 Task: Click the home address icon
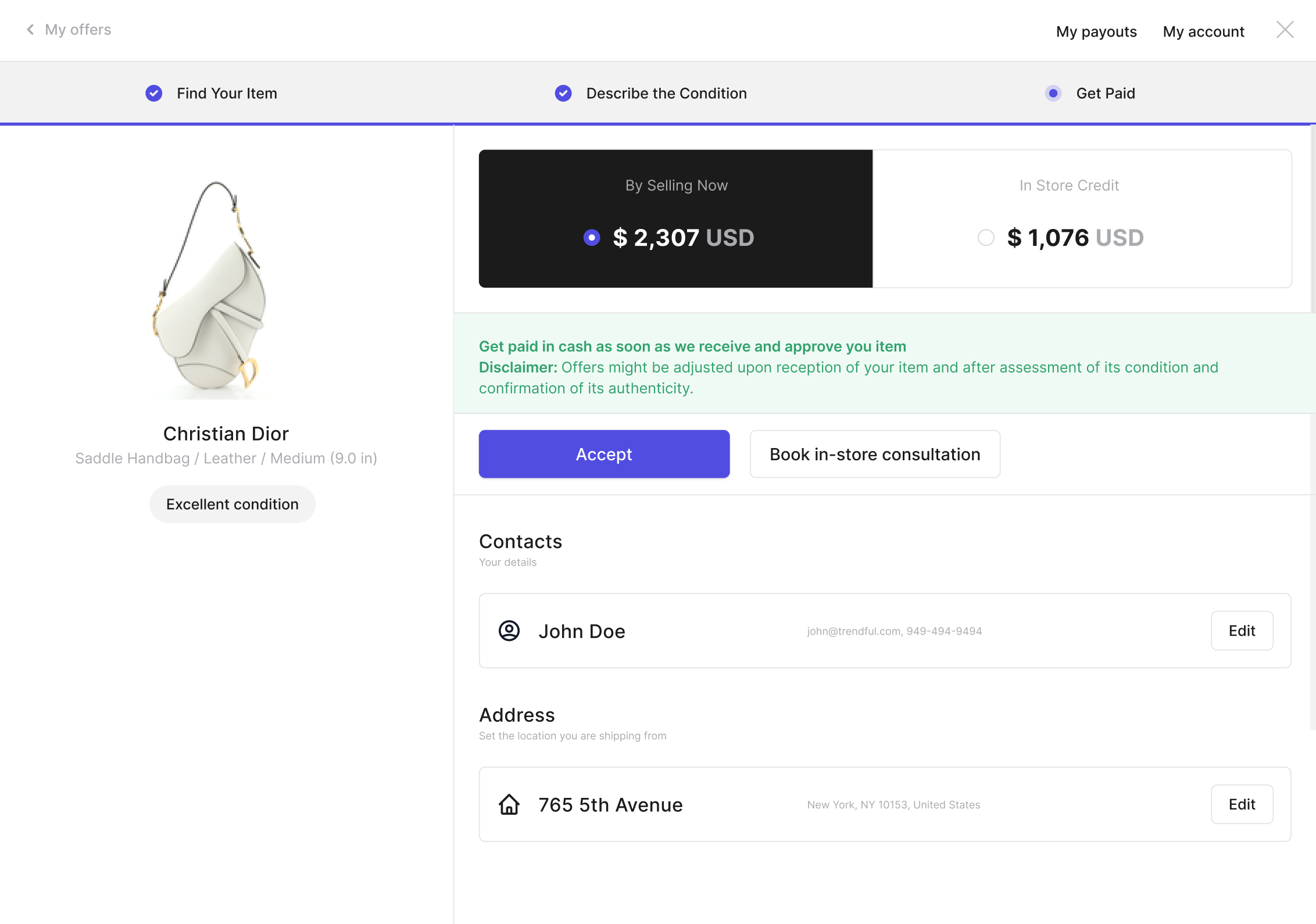[x=509, y=804]
